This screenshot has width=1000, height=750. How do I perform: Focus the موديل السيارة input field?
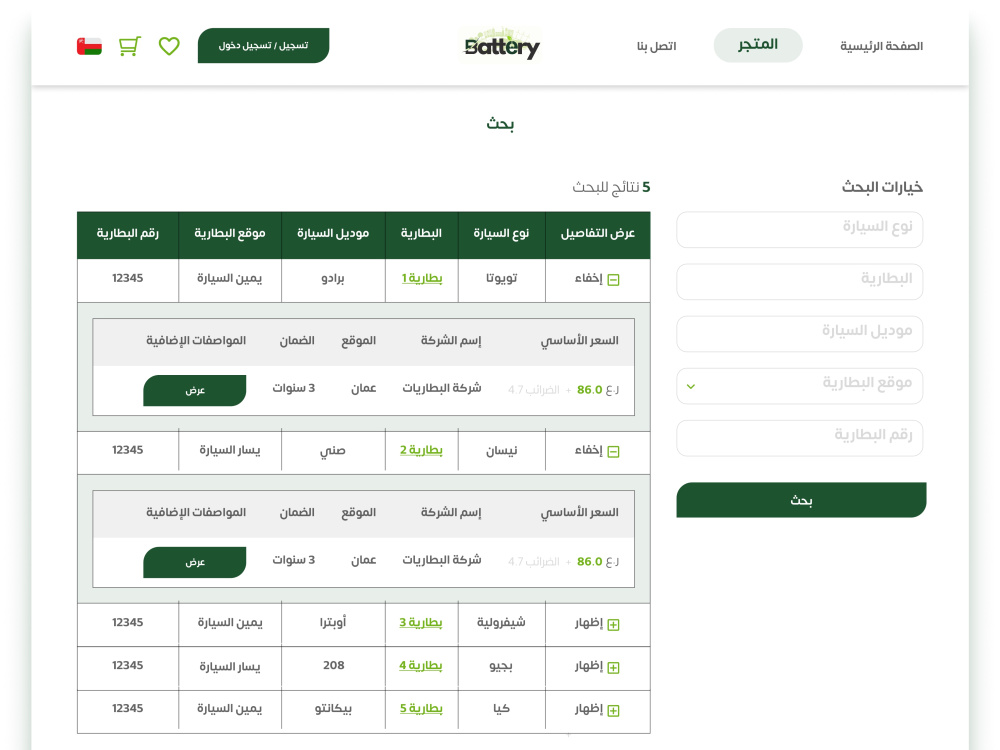point(800,334)
